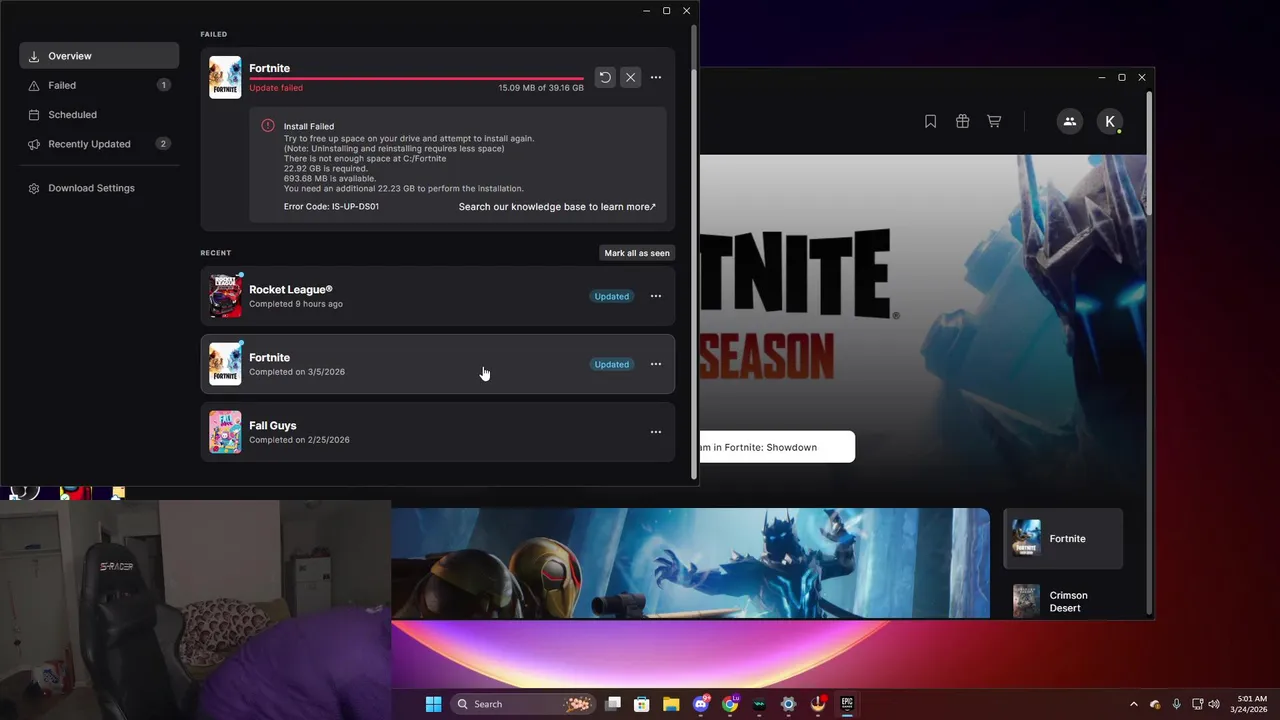The height and width of the screenshot is (720, 1280).
Task: Open friends icon in Epic launcher
Action: click(x=1069, y=121)
